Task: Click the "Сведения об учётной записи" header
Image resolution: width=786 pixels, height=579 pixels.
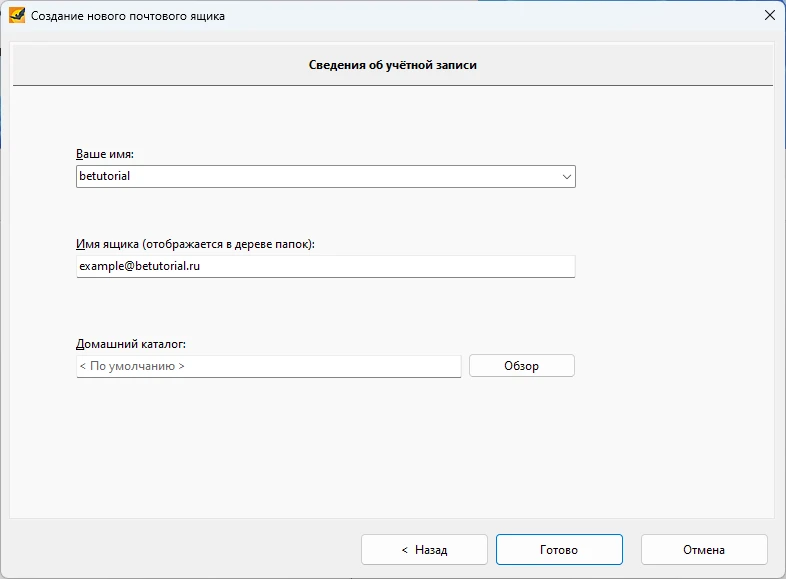Action: click(392, 66)
